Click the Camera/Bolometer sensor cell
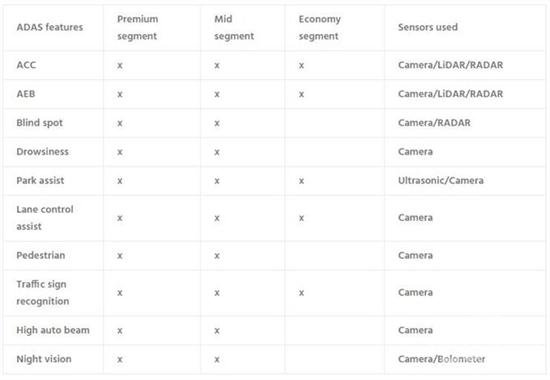Image resolution: width=550 pixels, height=380 pixels. pyautogui.click(x=441, y=359)
